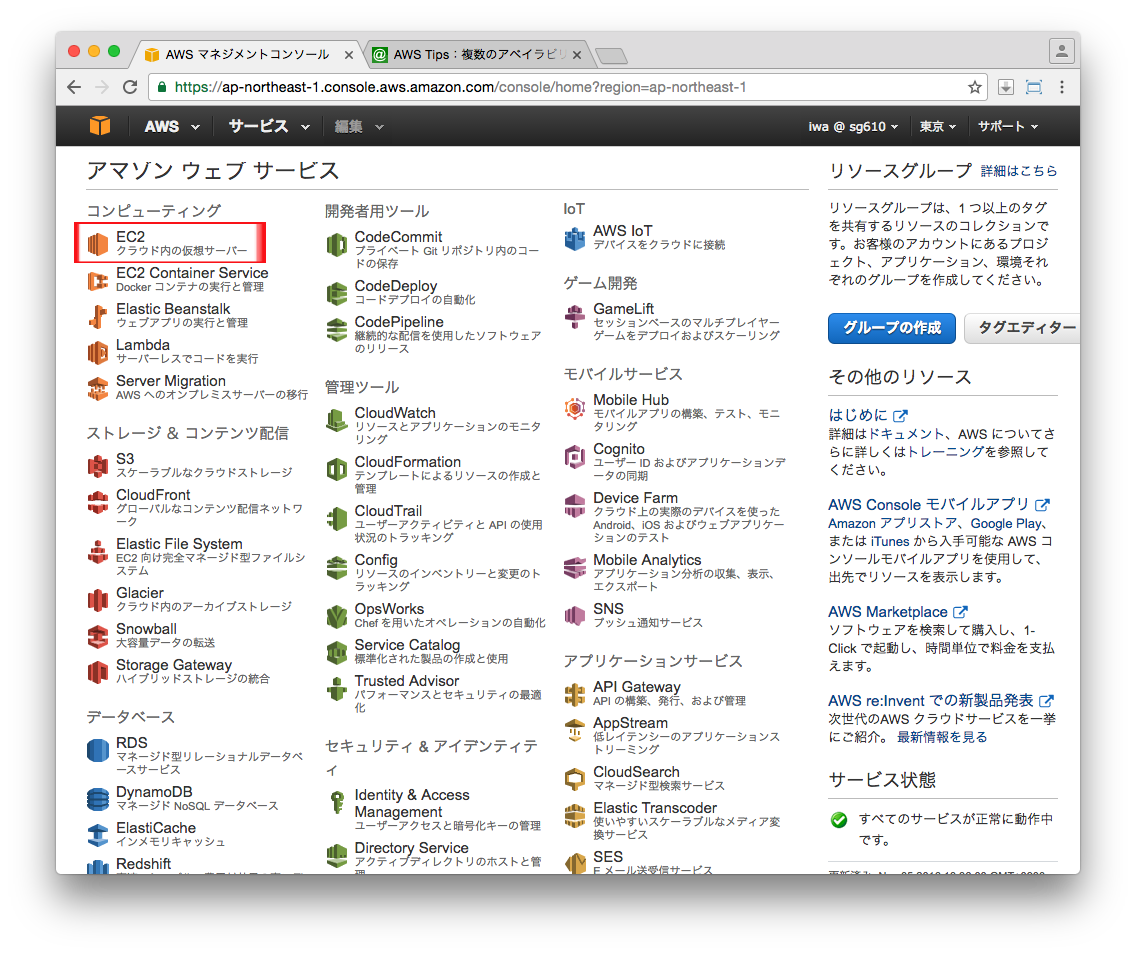Viewport: 1136px width, 954px height.
Task: Click the CodePipeline icon
Action: [x=336, y=330]
